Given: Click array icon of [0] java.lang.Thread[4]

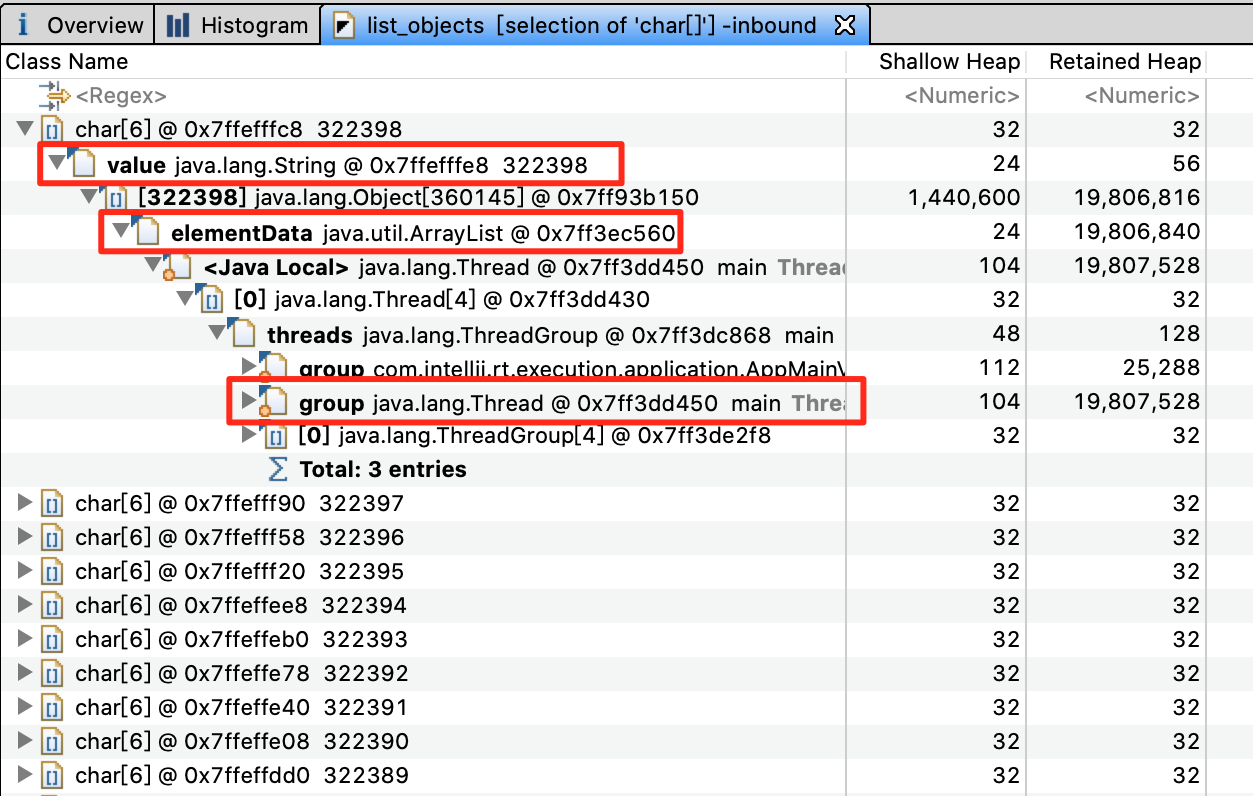Looking at the screenshot, I should 212,299.
